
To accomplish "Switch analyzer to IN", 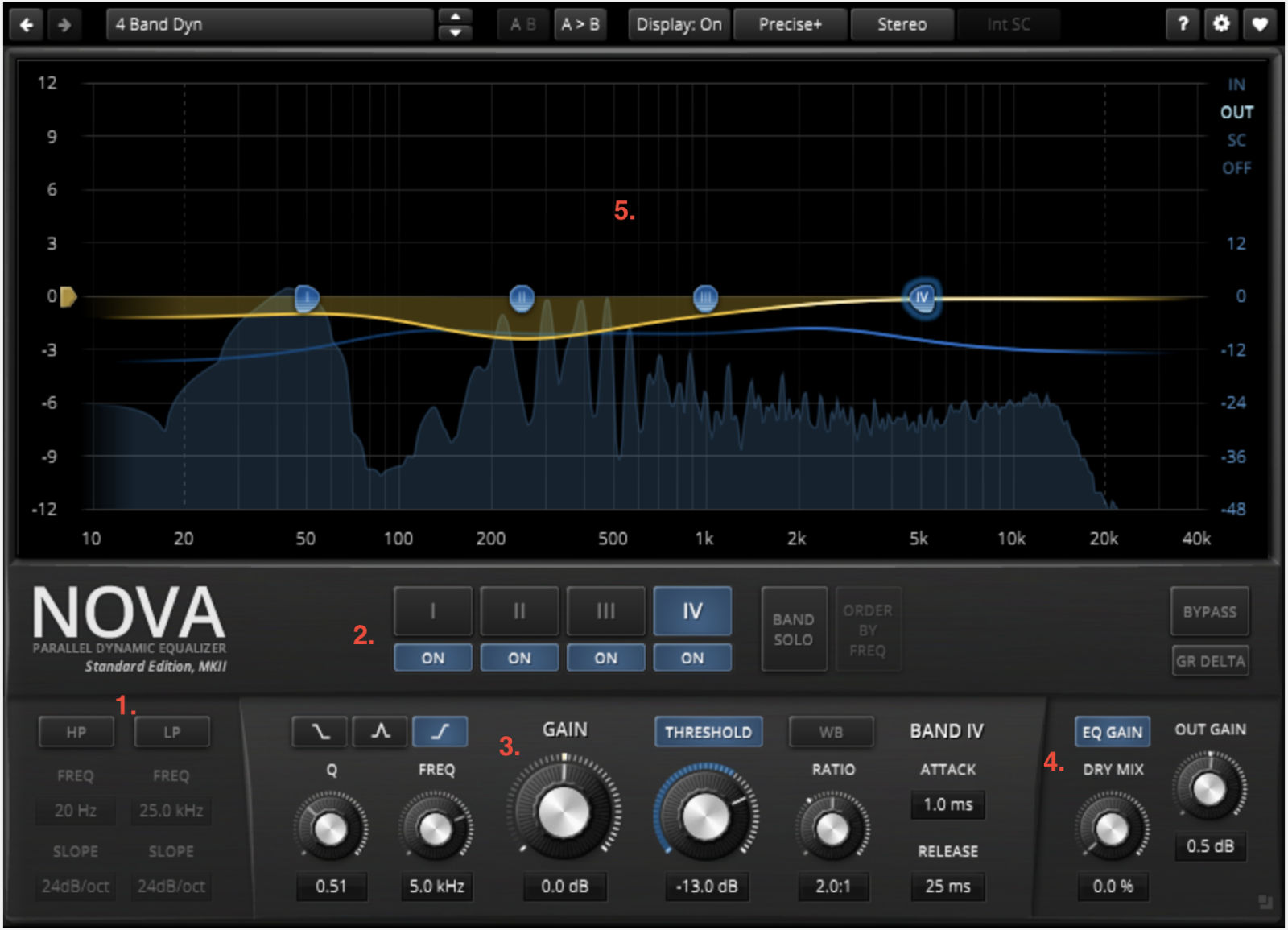I will (x=1236, y=85).
